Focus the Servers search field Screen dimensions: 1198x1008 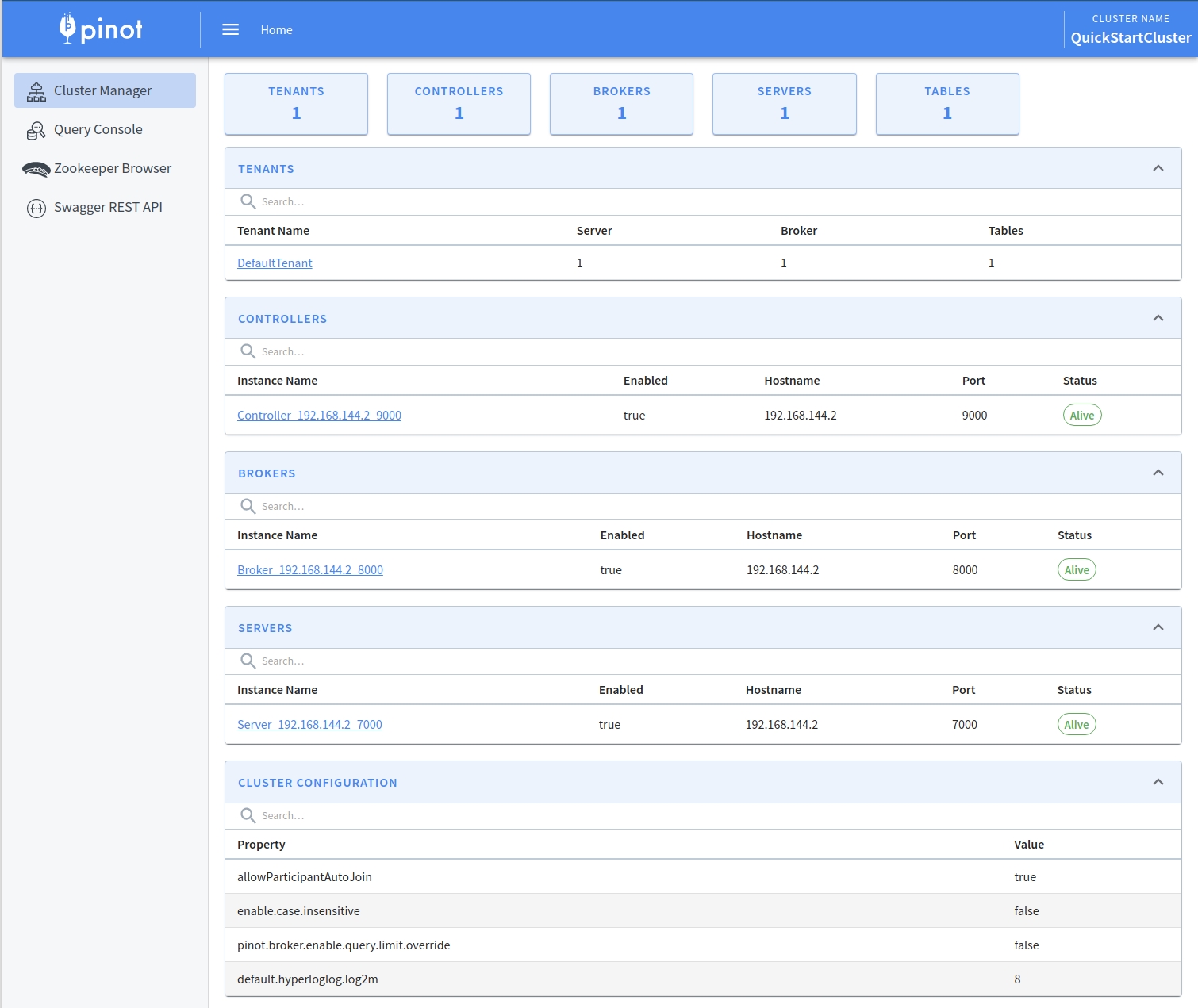[x=476, y=661]
